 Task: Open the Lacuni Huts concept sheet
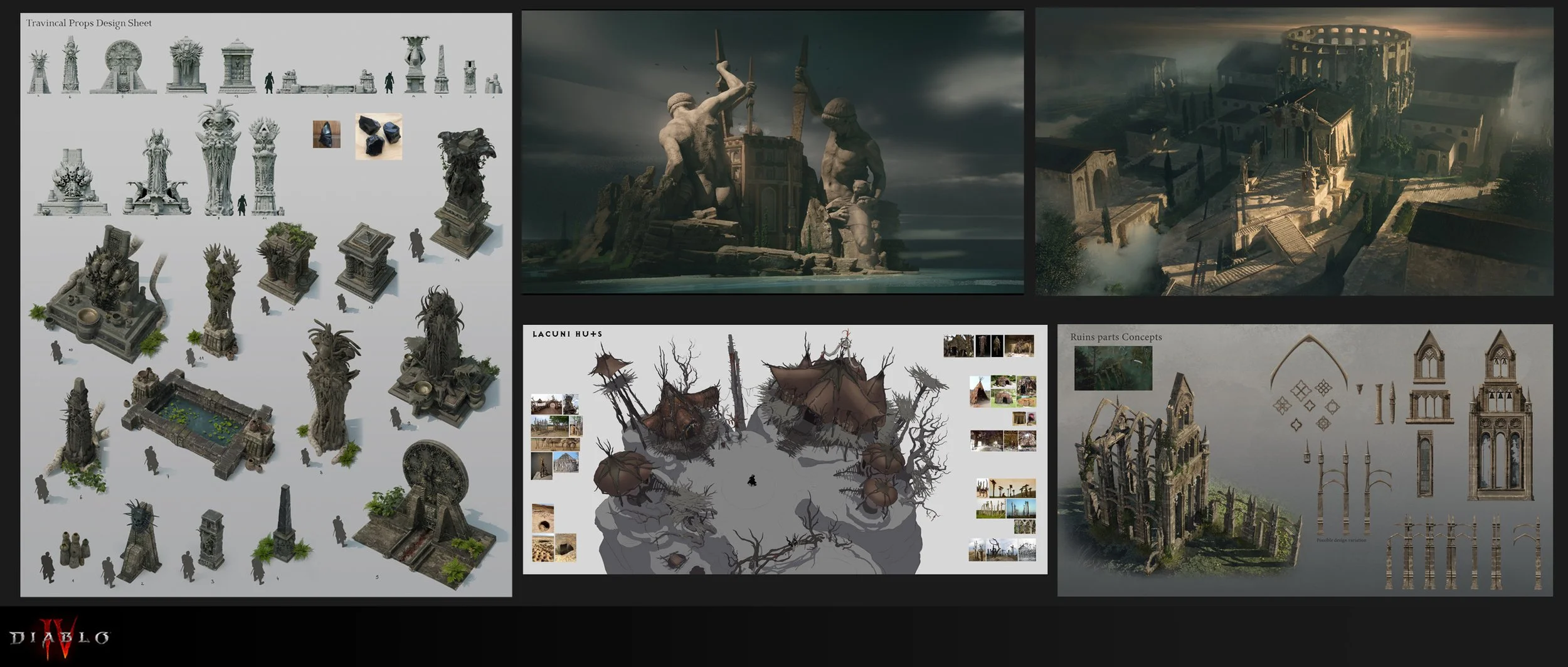[785, 449]
